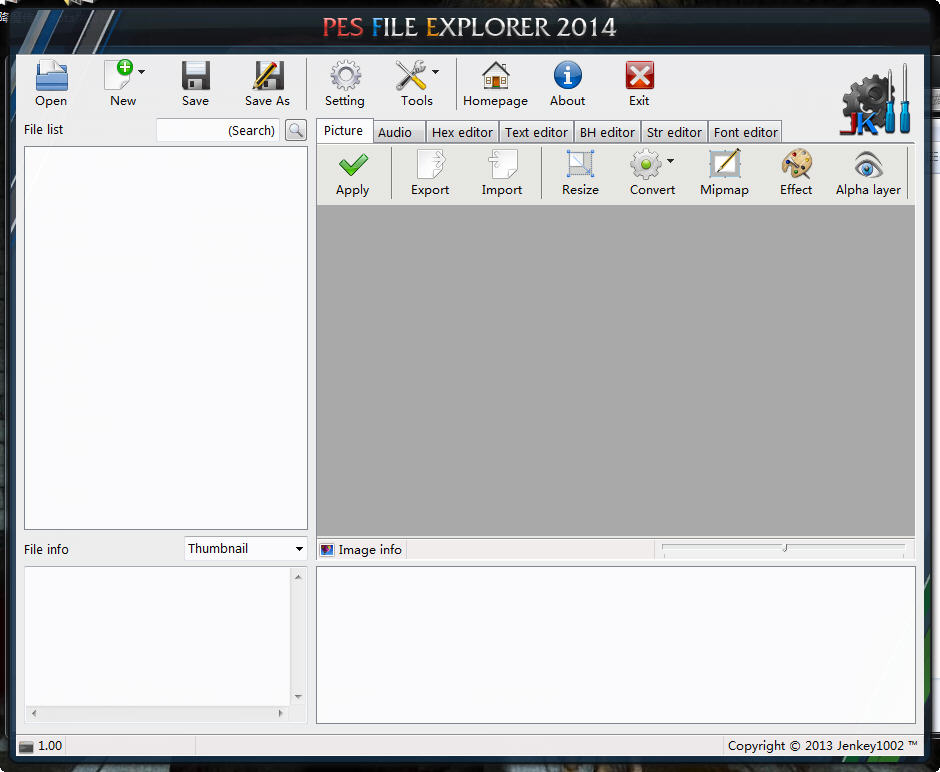Open the Tools wrench icon
The image size is (940, 772).
coord(411,76)
